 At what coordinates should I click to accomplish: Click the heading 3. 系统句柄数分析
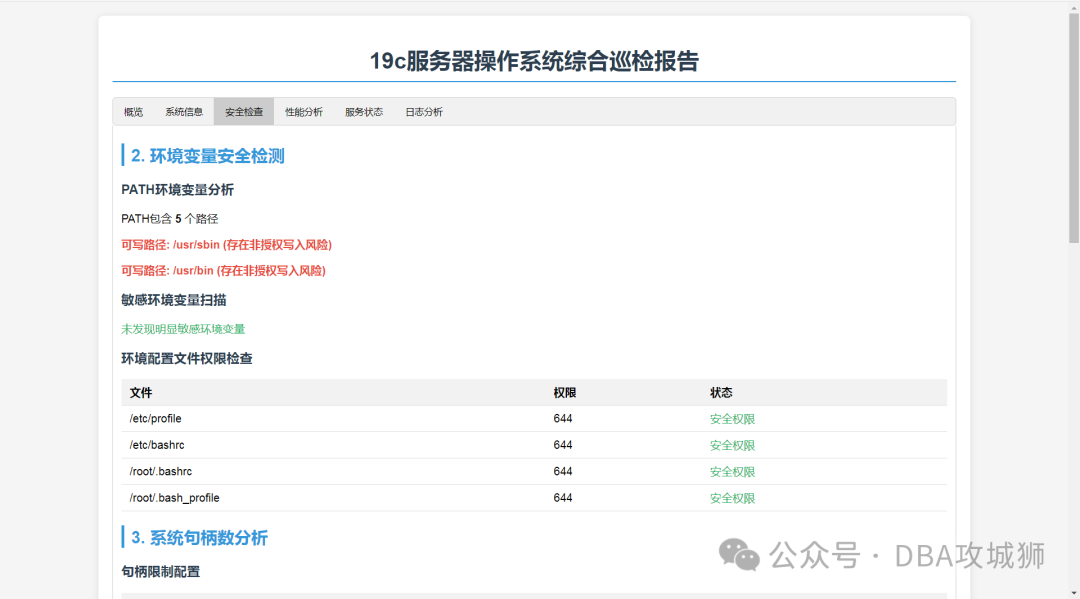point(199,538)
